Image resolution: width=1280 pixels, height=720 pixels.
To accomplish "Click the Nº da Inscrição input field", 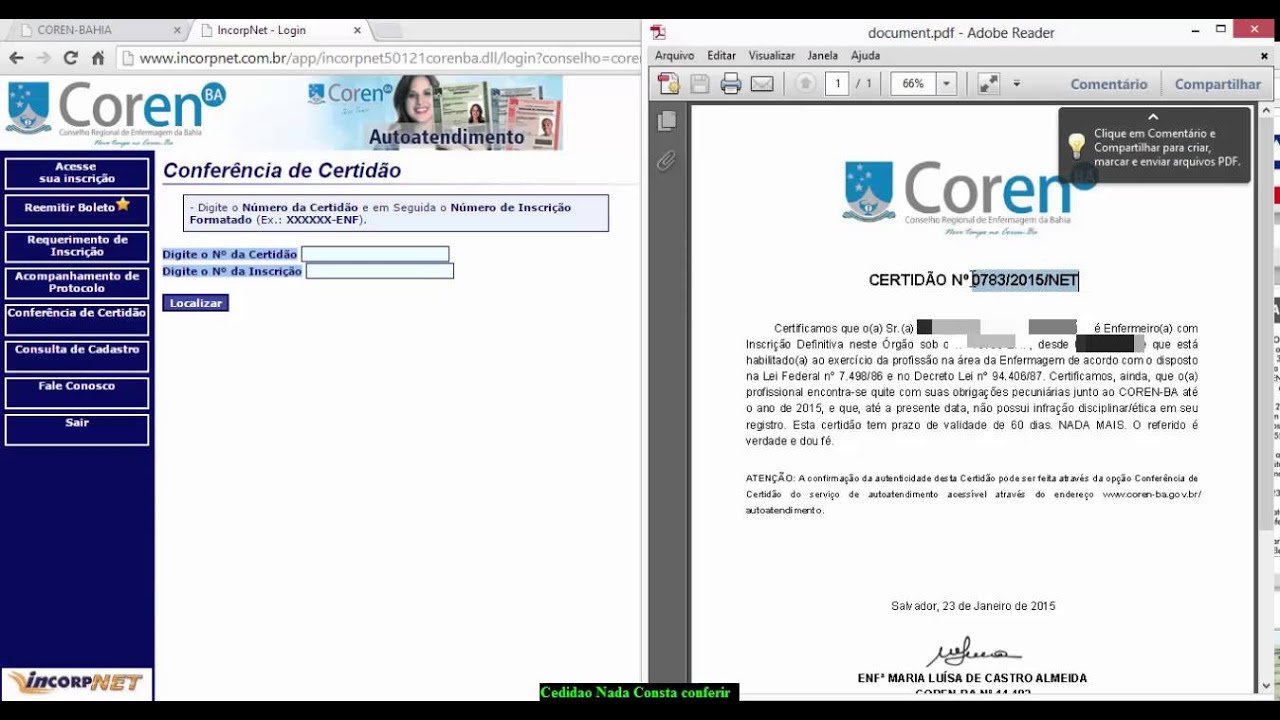I will click(380, 271).
